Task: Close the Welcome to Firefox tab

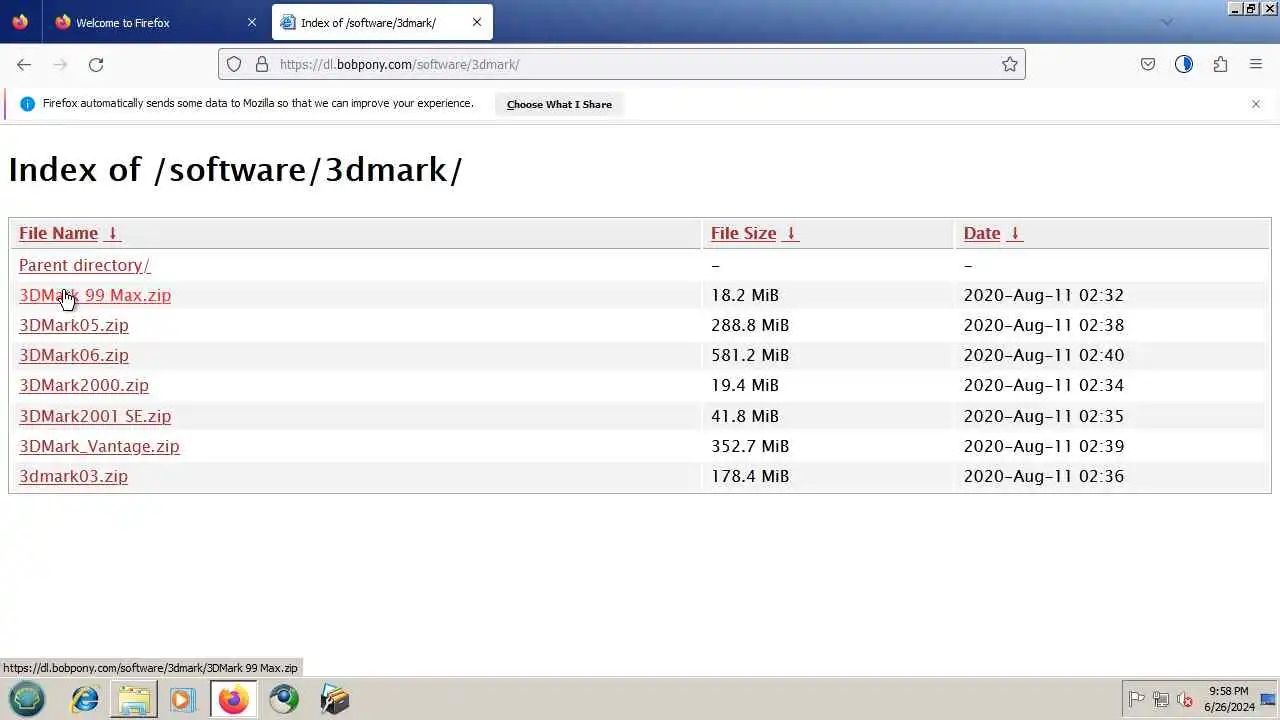Action: click(252, 22)
